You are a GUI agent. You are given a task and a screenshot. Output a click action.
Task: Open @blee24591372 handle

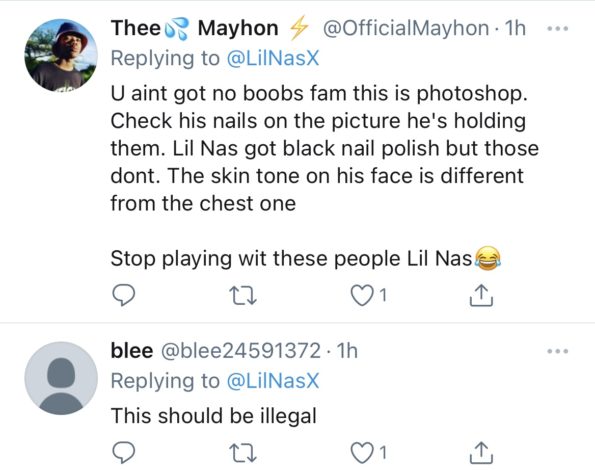click(x=241, y=351)
